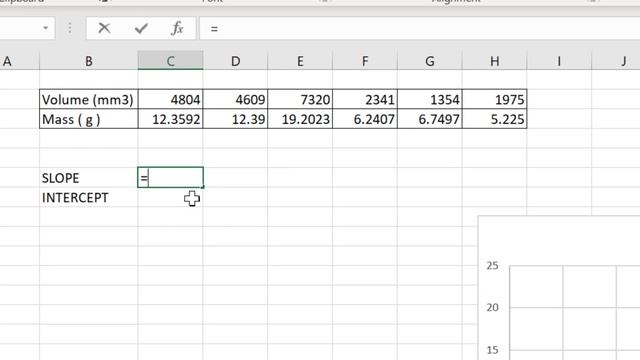This screenshot has height=360, width=640.
Task: Select column C header
Action: pos(171,61)
